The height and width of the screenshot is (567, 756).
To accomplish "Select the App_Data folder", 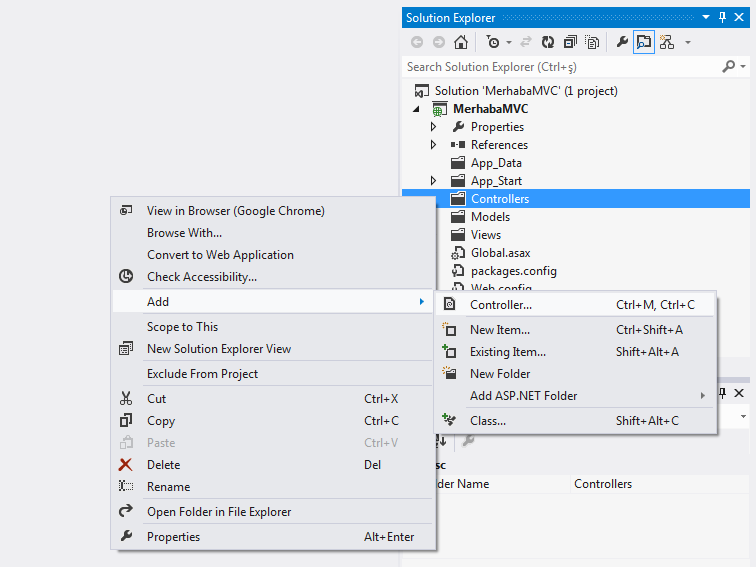I will [x=496, y=163].
